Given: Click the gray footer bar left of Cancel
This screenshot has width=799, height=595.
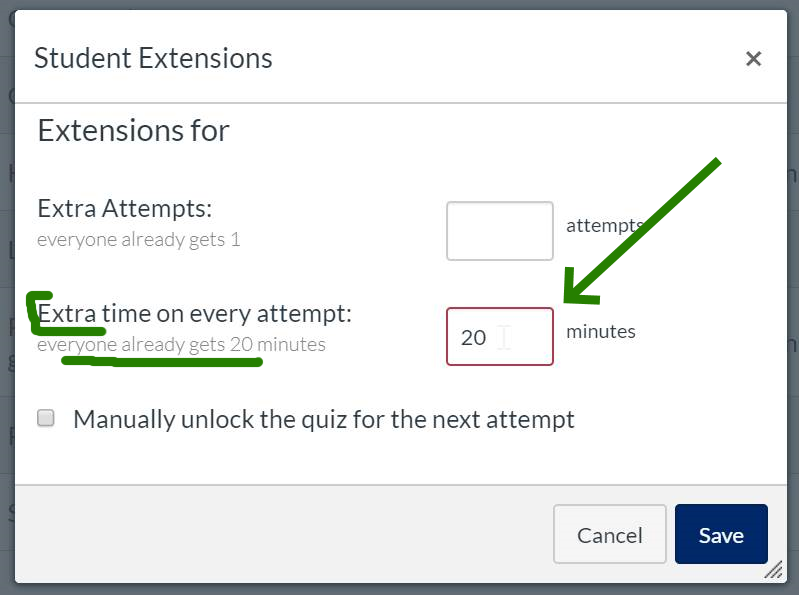Looking at the screenshot, I should [280, 534].
